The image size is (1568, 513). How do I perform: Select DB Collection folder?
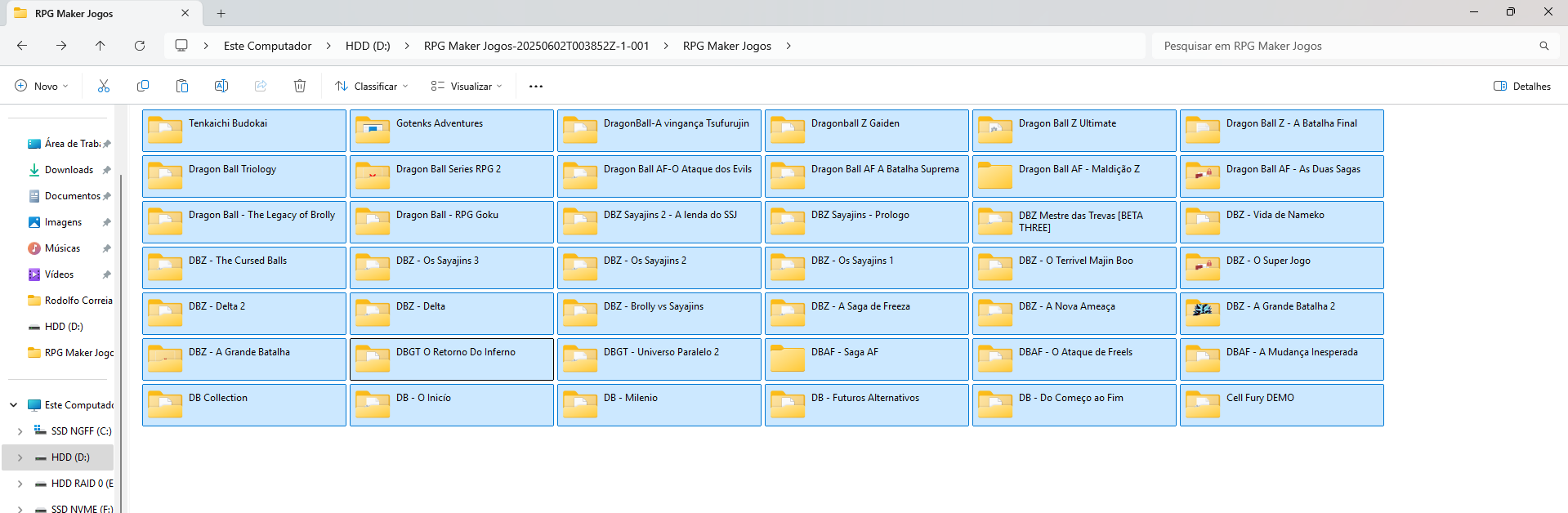(244, 405)
